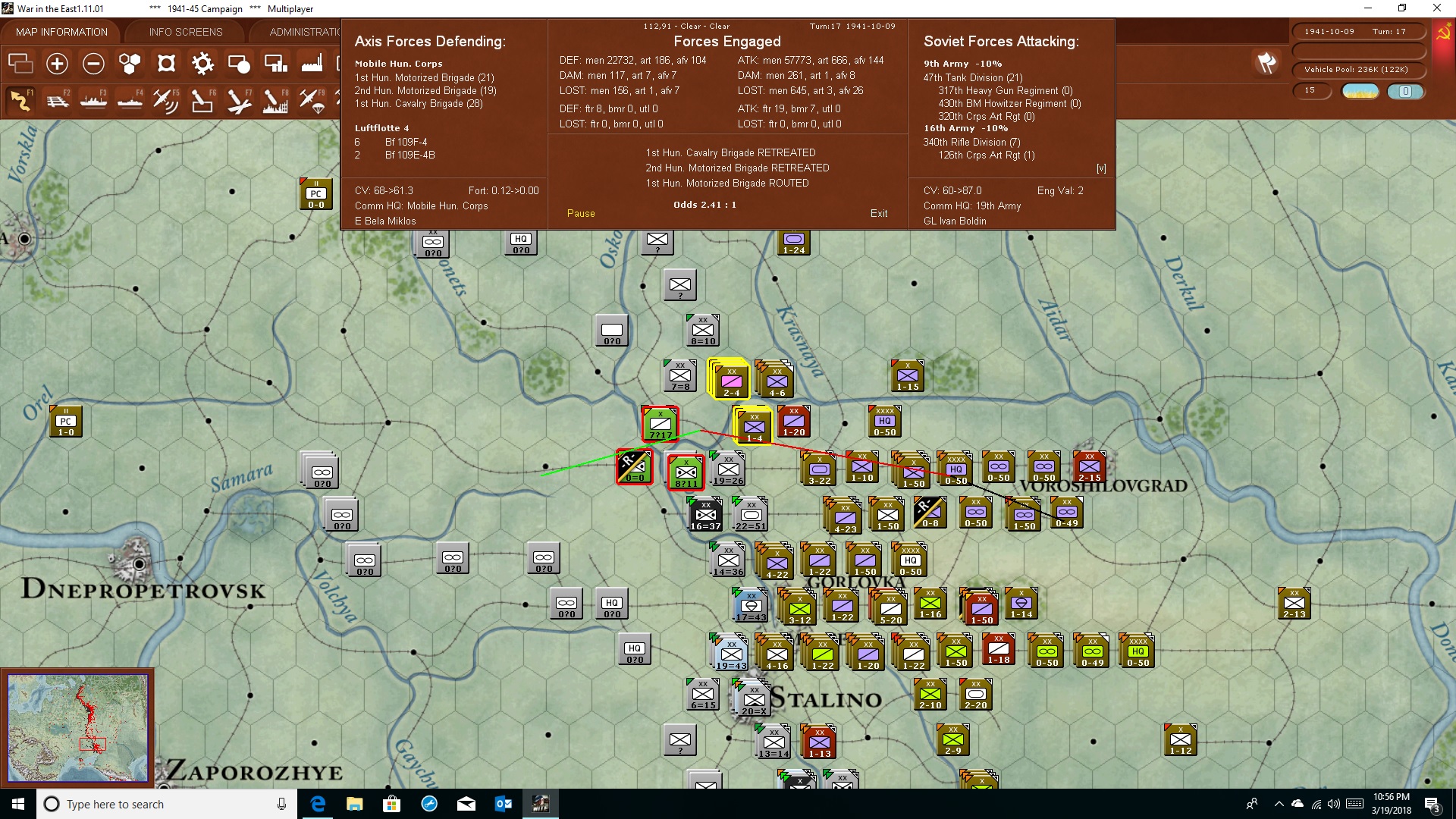The image size is (1456, 819).
Task: Select the F6 bomb unit mode
Action: tap(202, 100)
